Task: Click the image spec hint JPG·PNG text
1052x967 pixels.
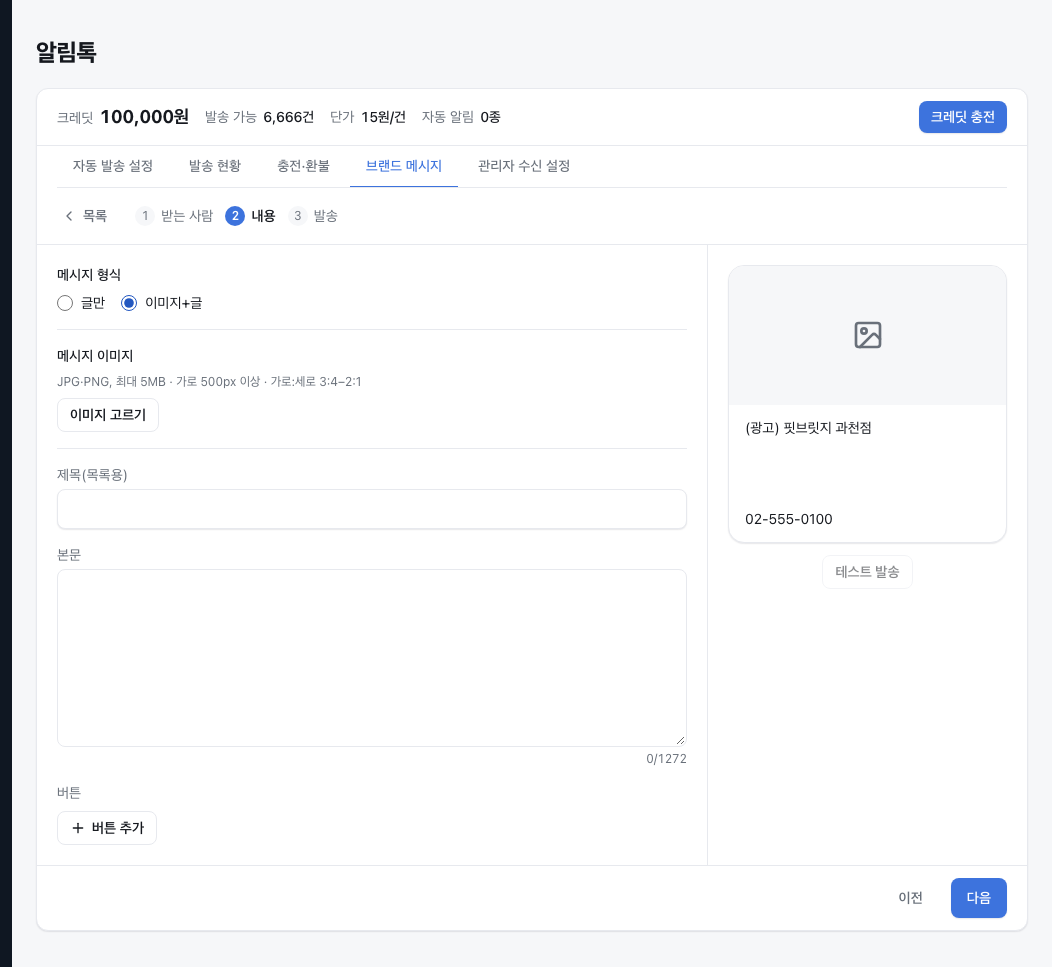Action: pyautogui.click(x=209, y=381)
